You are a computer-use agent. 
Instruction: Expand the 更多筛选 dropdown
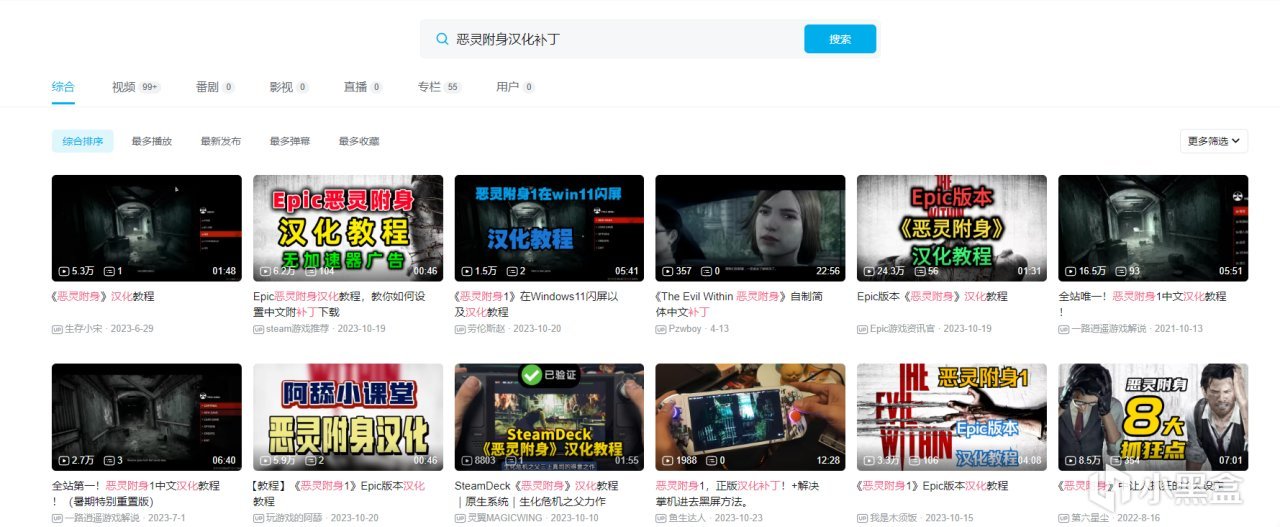1214,141
